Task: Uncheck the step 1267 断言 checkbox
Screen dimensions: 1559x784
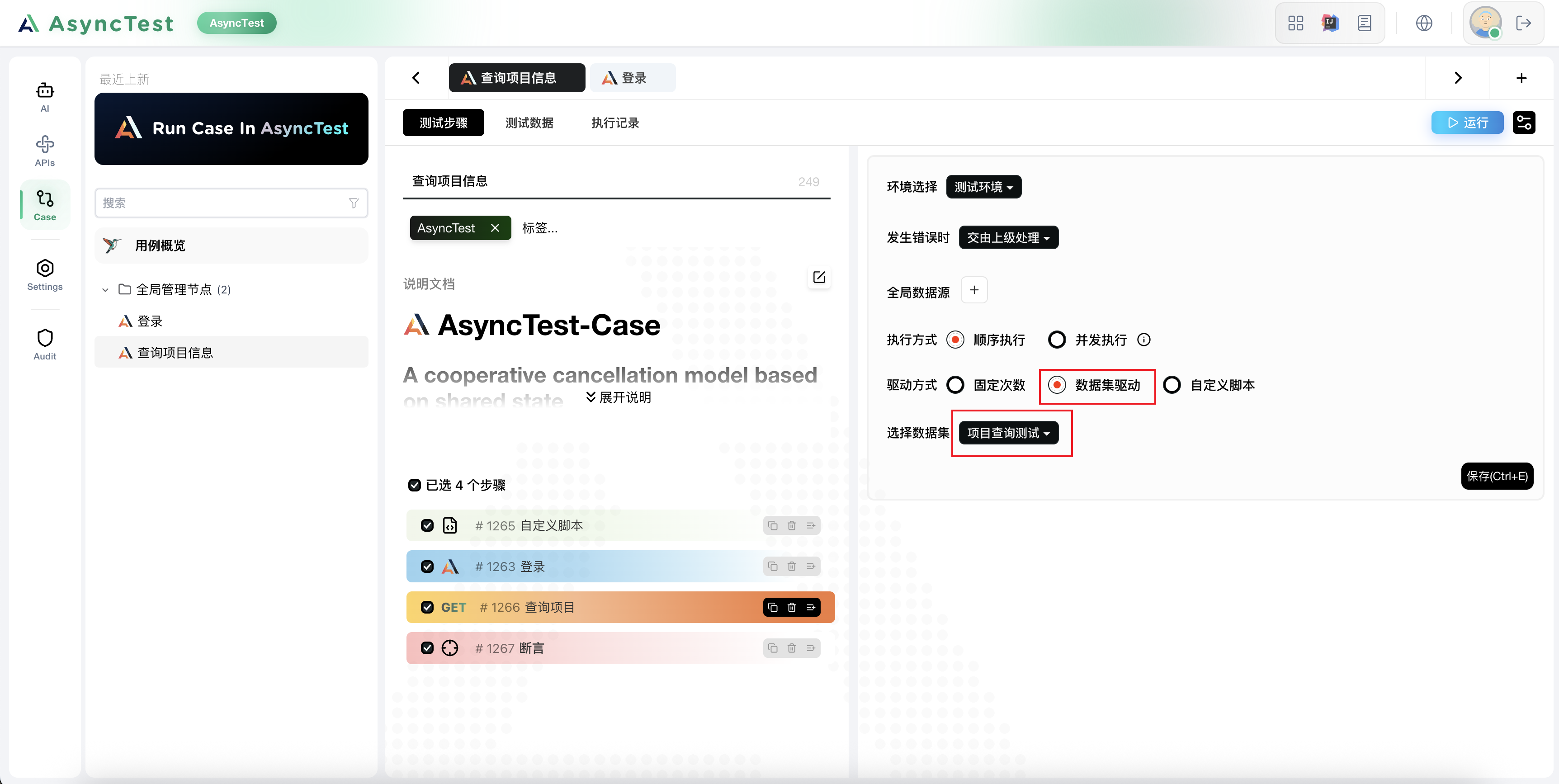Action: point(427,648)
